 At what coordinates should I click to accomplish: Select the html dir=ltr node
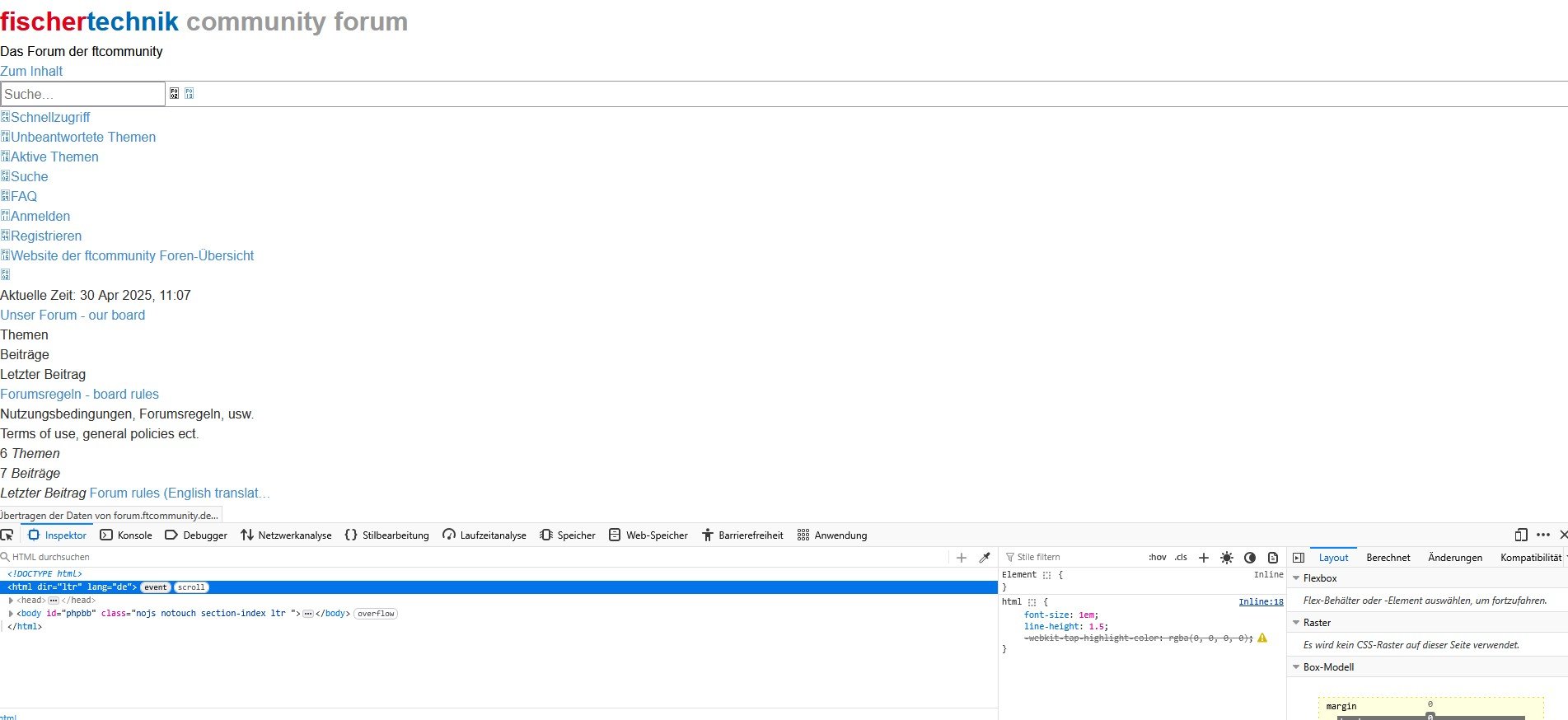click(x=498, y=587)
